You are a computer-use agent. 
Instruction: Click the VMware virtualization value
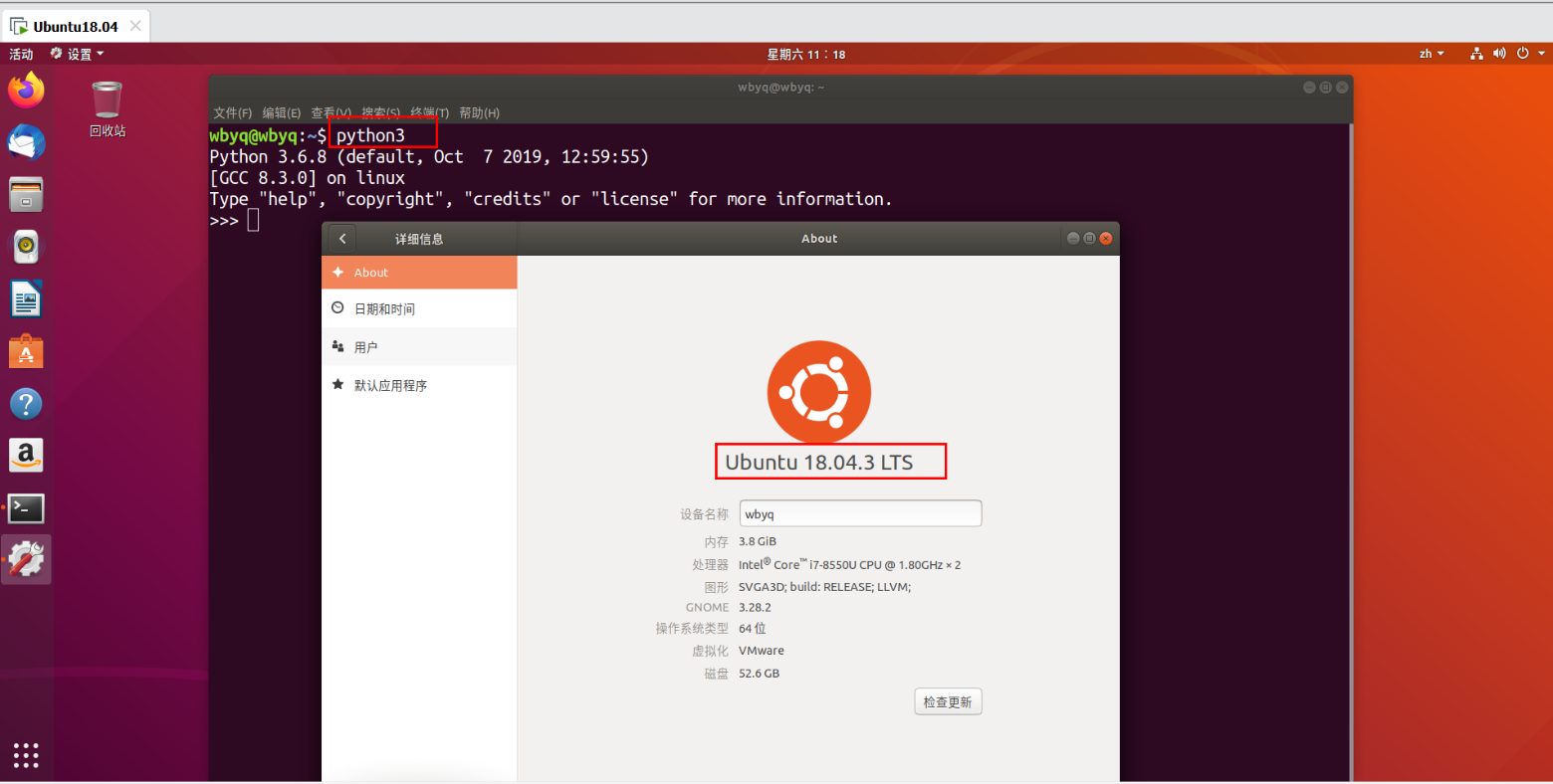[x=762, y=651]
